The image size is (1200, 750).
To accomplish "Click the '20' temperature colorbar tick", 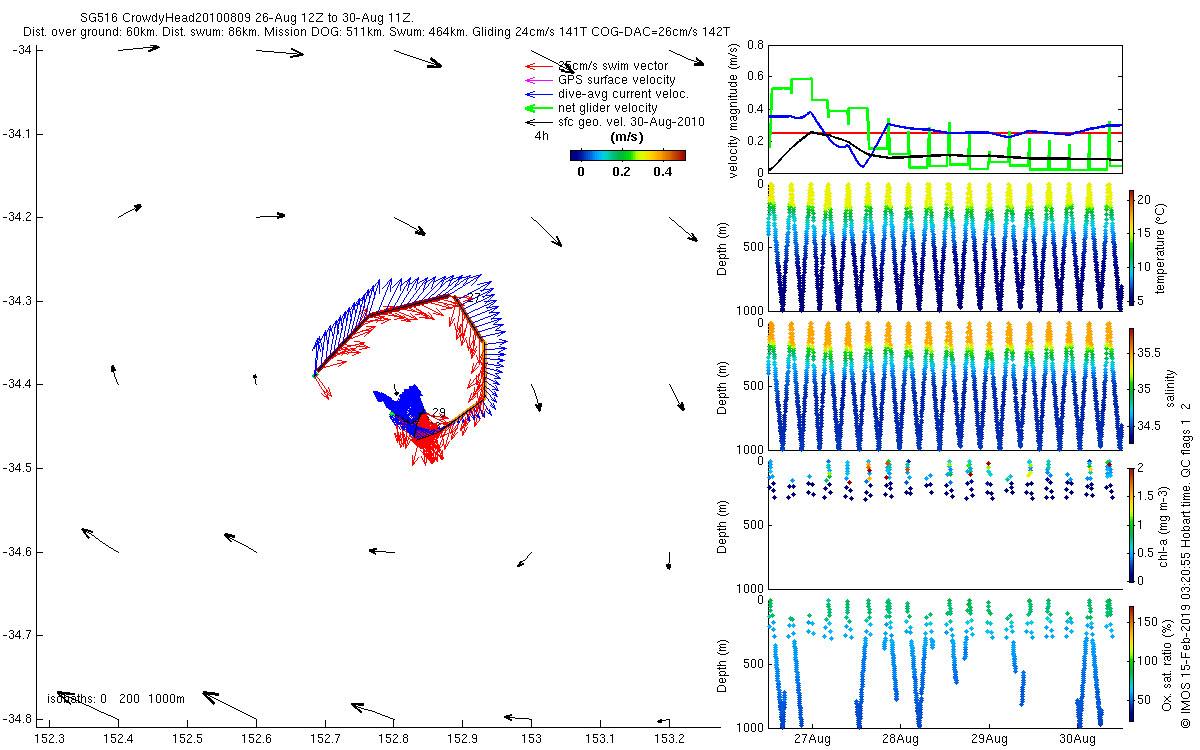I will pos(1146,199).
